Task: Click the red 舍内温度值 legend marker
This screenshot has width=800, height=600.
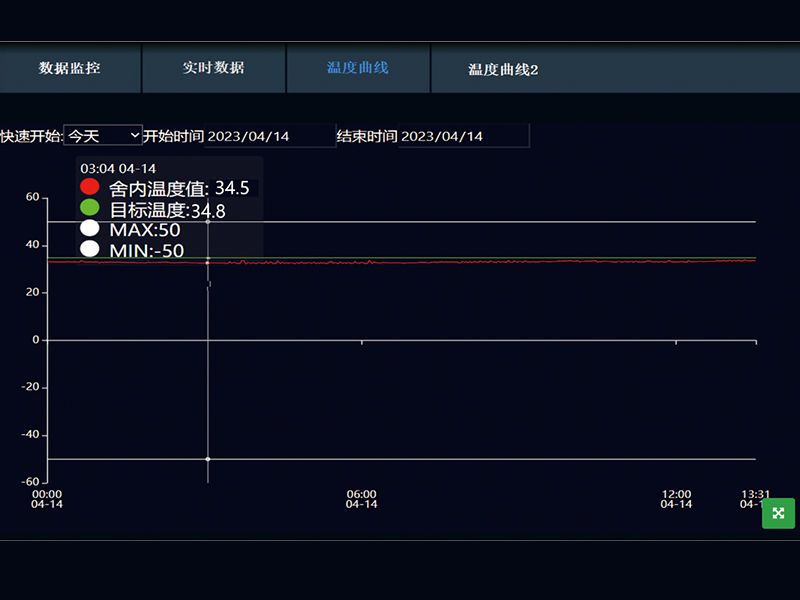Action: coord(88,188)
